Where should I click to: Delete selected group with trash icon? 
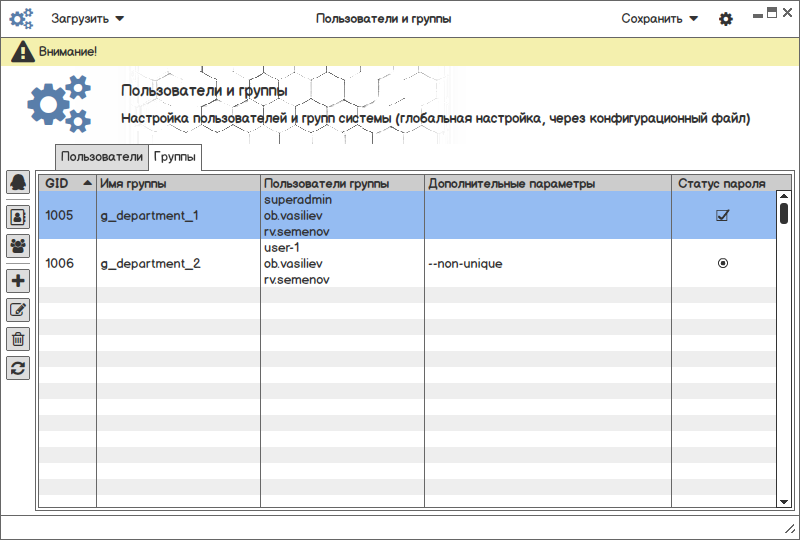[18, 339]
